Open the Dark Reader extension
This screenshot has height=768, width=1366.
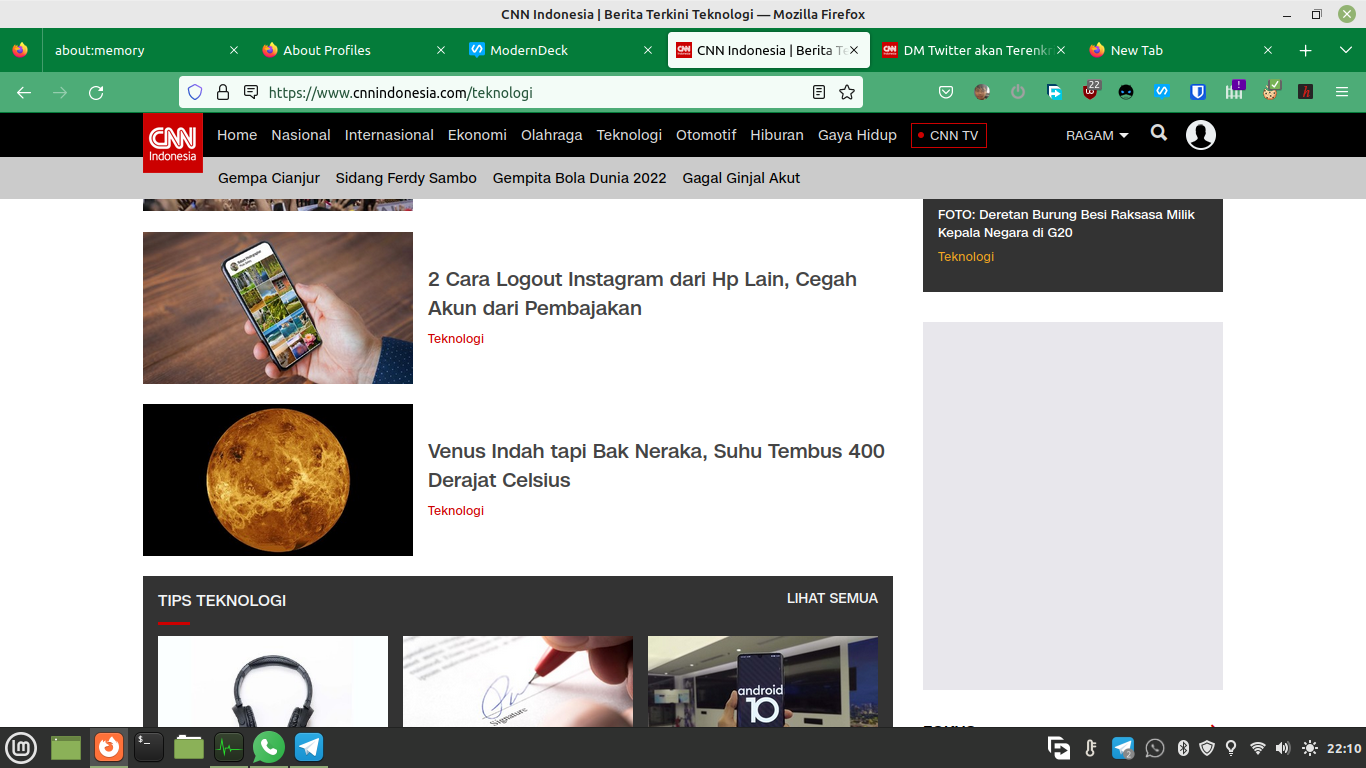point(1126,91)
